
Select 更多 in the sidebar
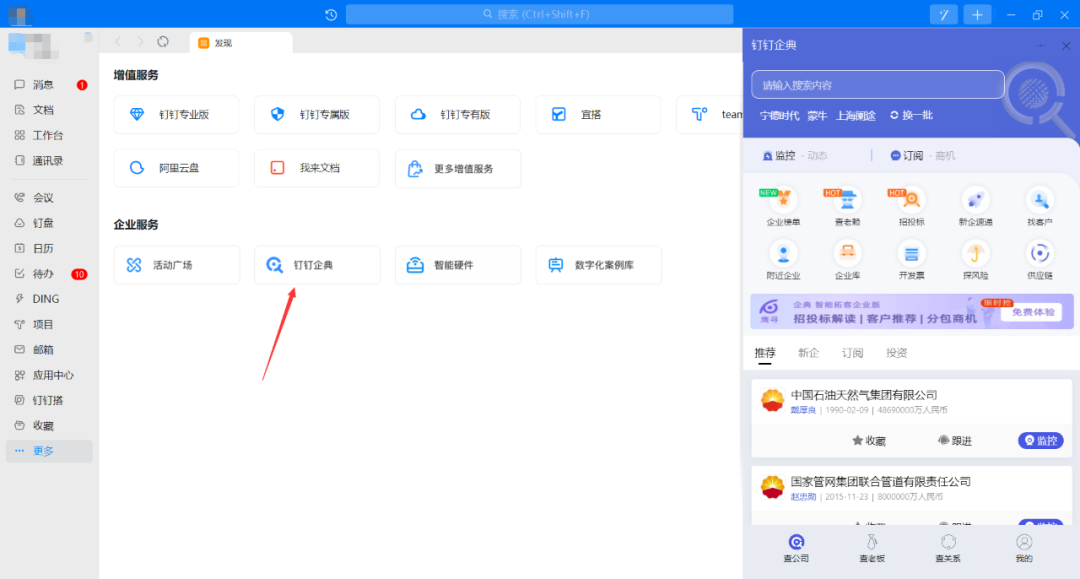point(49,452)
